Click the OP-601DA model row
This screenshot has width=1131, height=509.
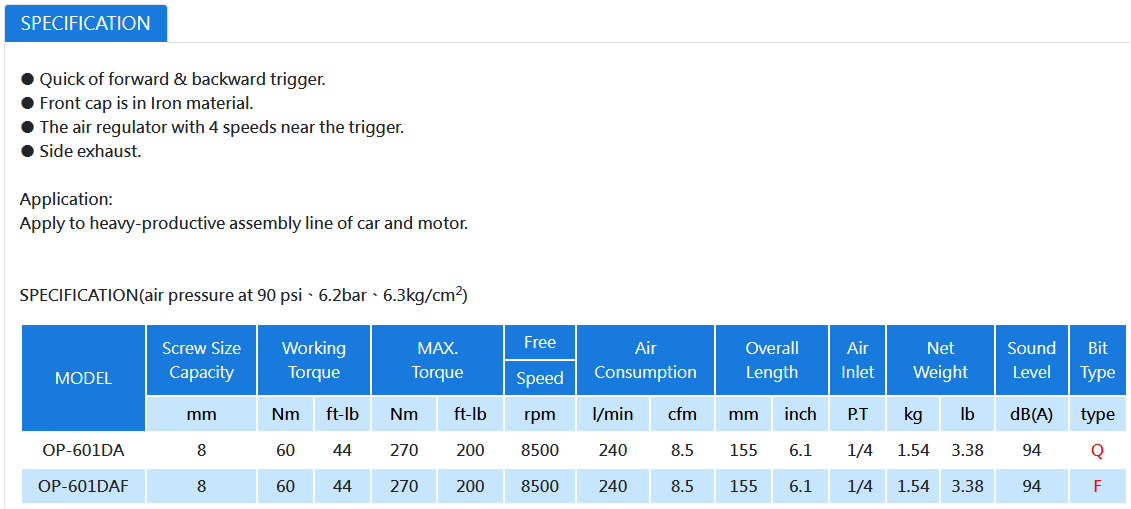574,451
